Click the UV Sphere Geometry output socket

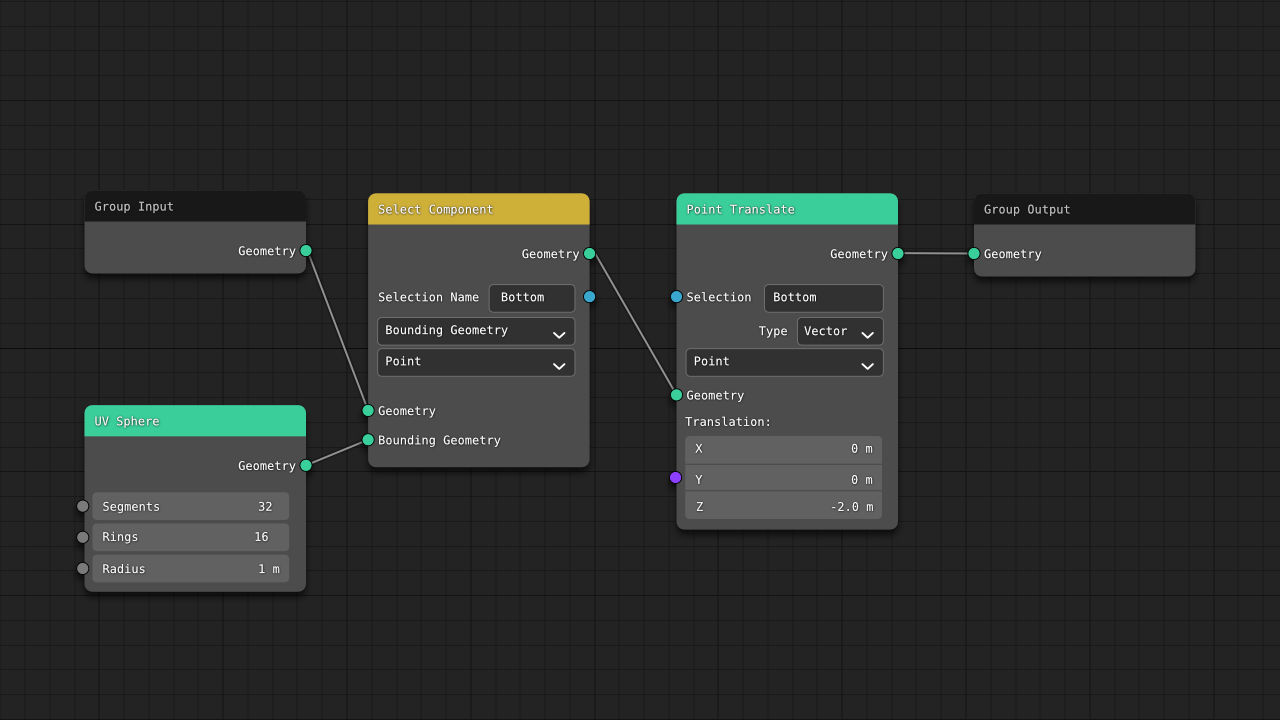tap(306, 466)
